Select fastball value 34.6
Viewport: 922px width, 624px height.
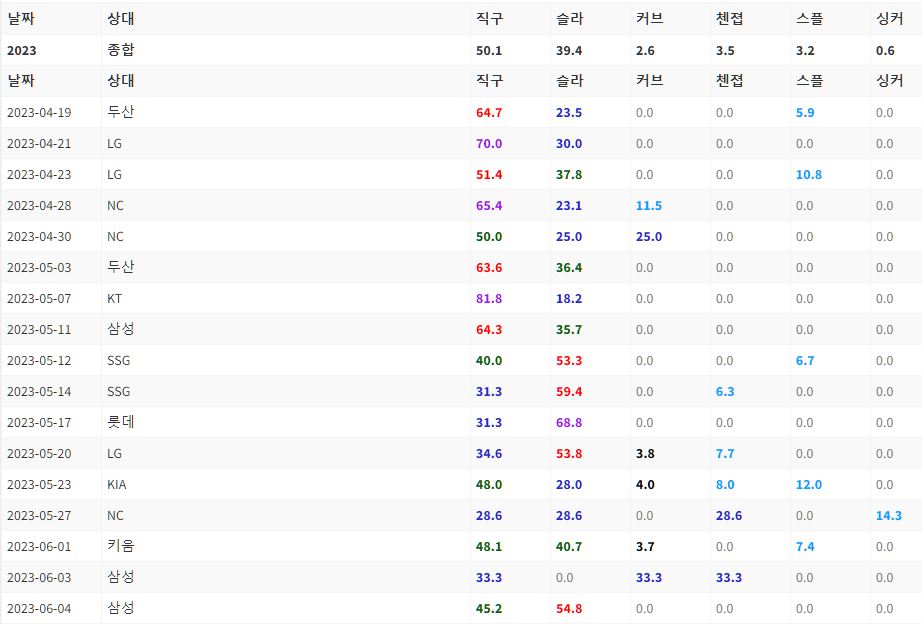(489, 454)
